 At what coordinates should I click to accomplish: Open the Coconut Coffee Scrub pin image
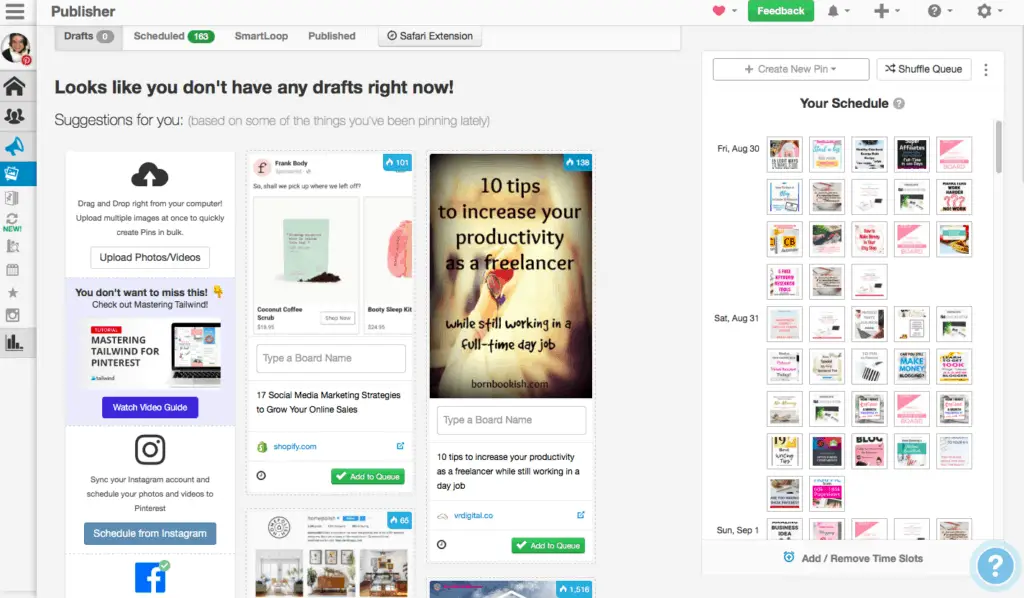(x=306, y=251)
